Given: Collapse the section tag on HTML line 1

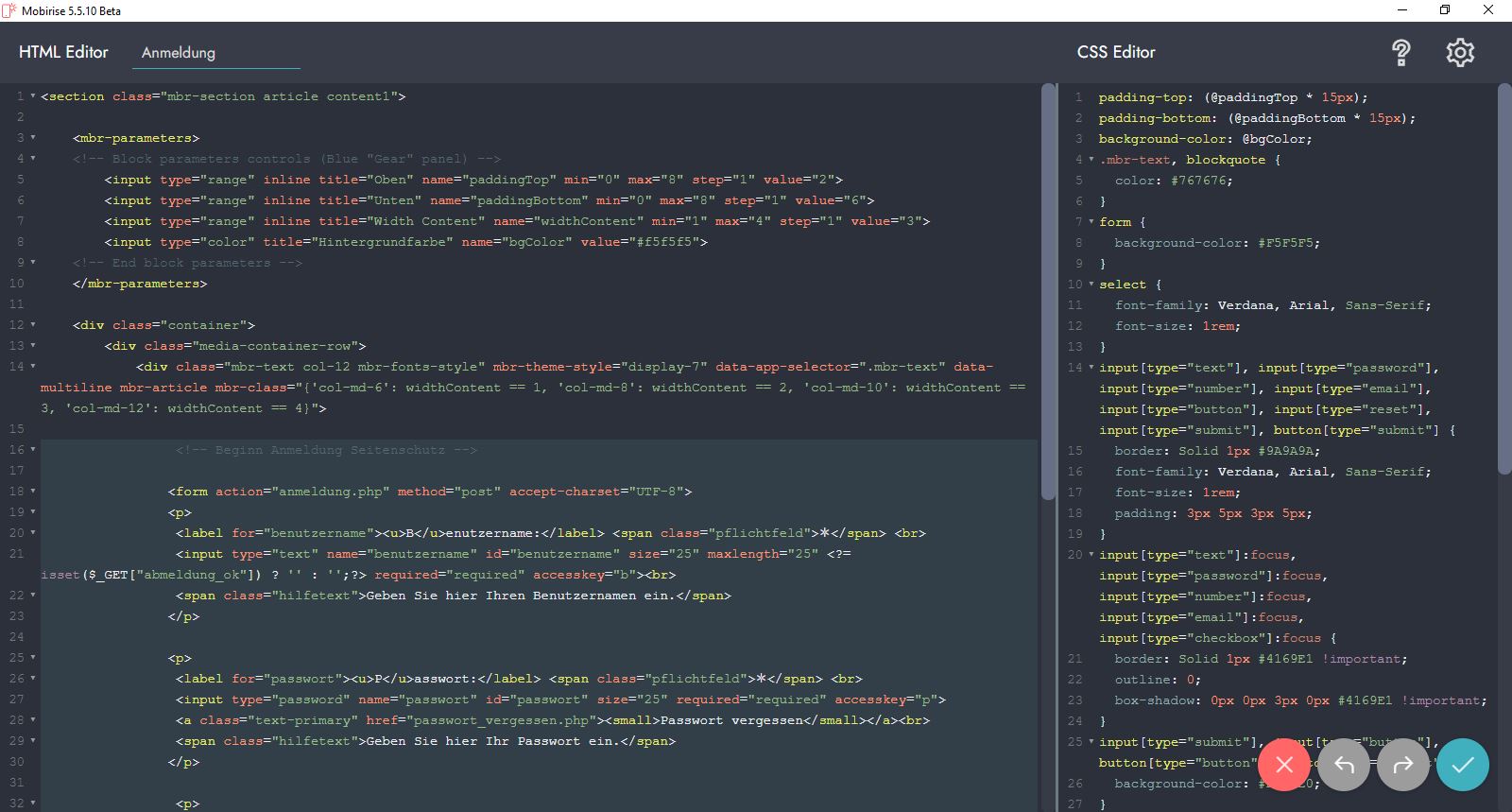Looking at the screenshot, I should point(33,96).
